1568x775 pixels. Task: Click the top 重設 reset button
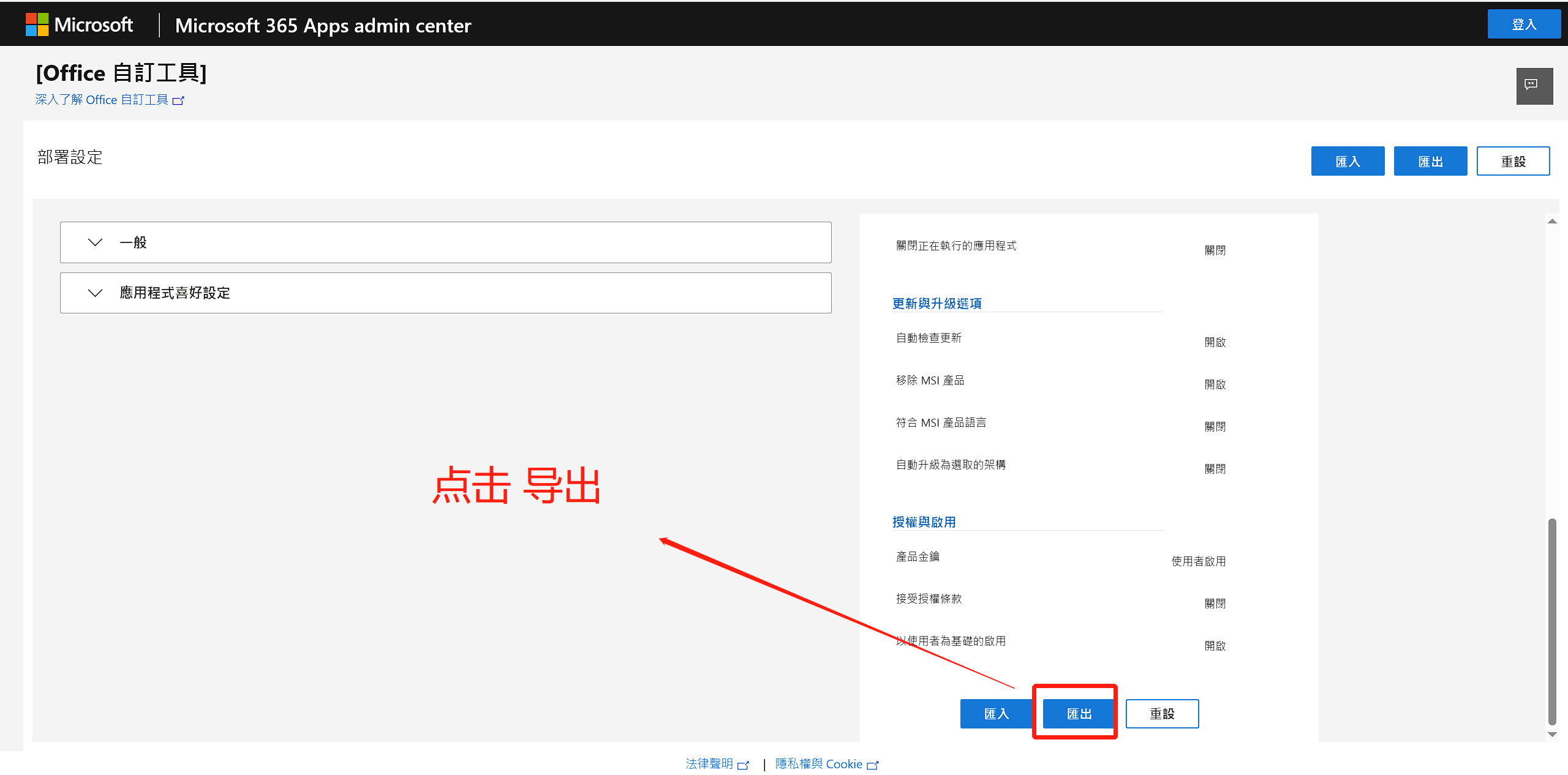pyautogui.click(x=1513, y=161)
